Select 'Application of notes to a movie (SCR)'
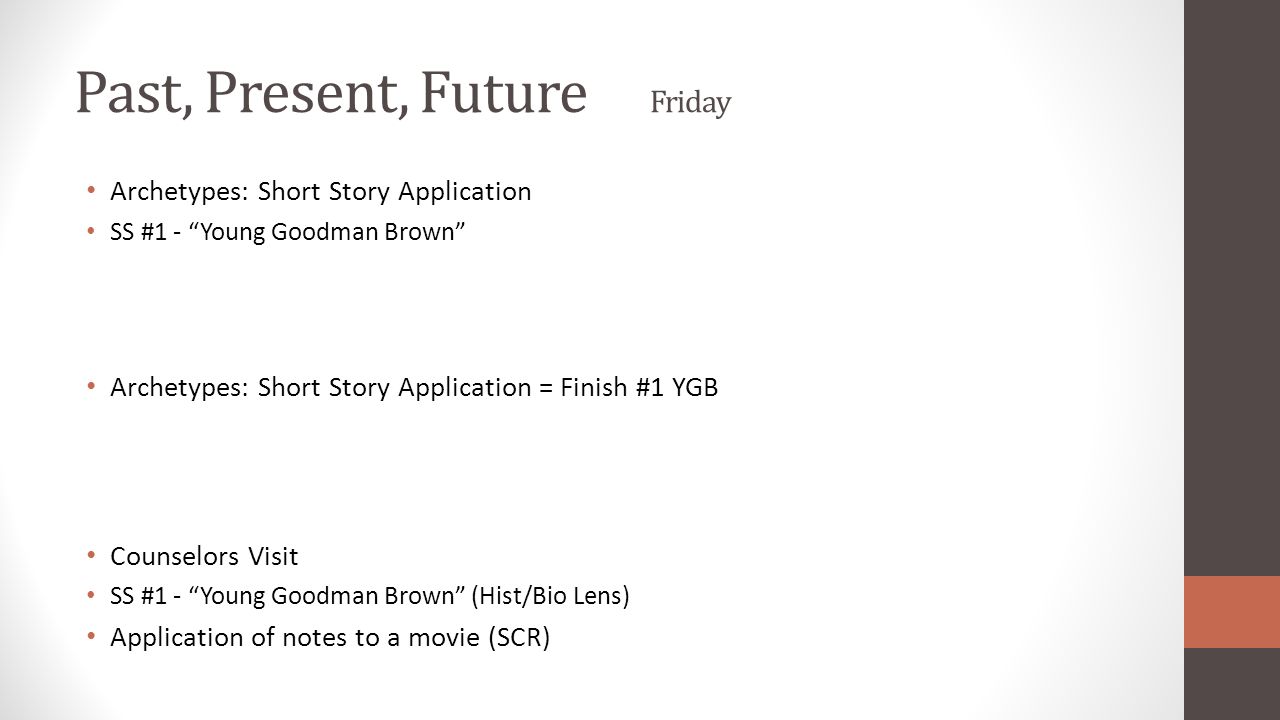This screenshot has width=1280, height=720. point(330,638)
